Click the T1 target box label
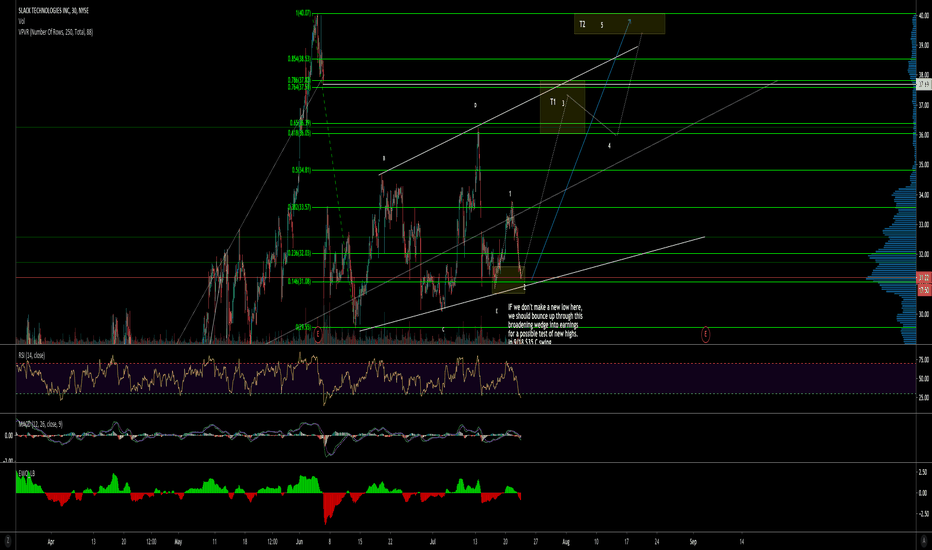932x550 pixels. click(x=553, y=102)
